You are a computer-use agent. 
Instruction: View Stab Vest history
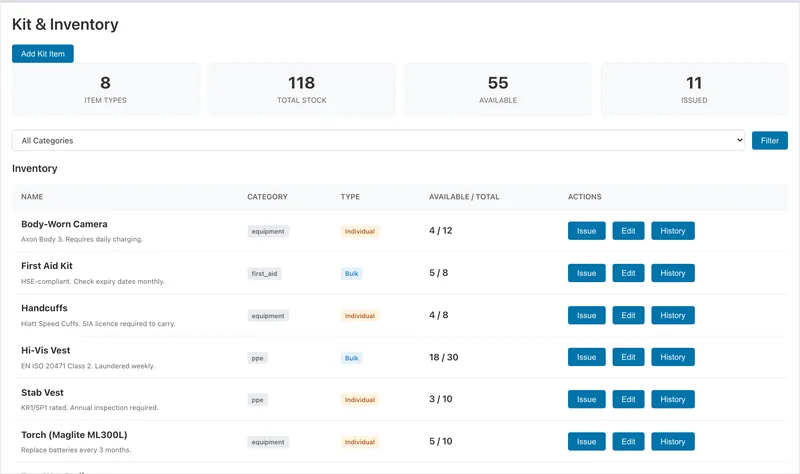click(x=672, y=399)
